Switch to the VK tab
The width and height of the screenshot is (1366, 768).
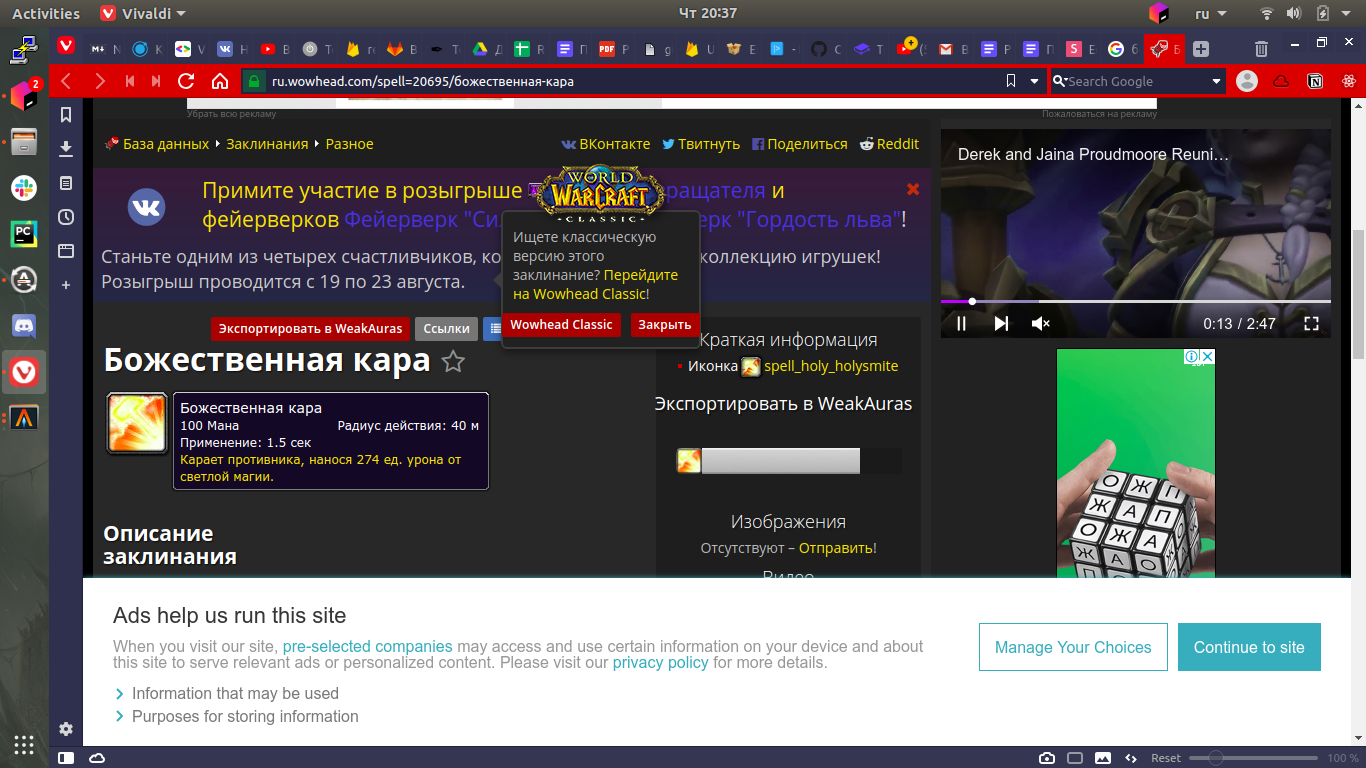coord(230,48)
